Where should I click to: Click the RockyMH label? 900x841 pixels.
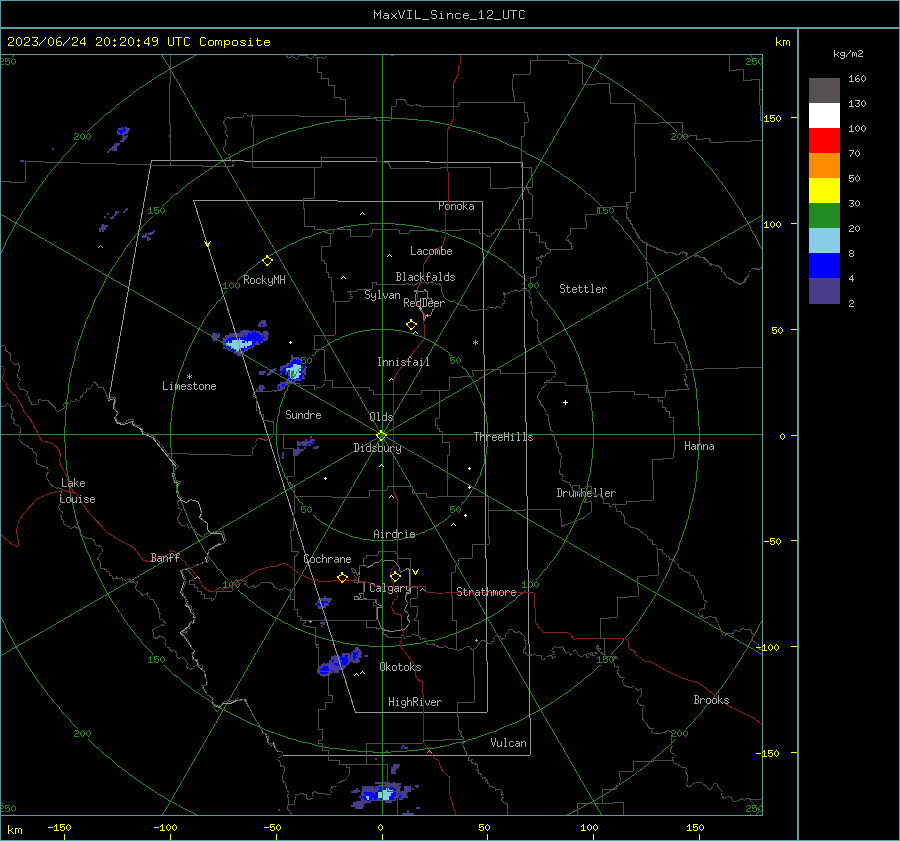click(x=264, y=280)
